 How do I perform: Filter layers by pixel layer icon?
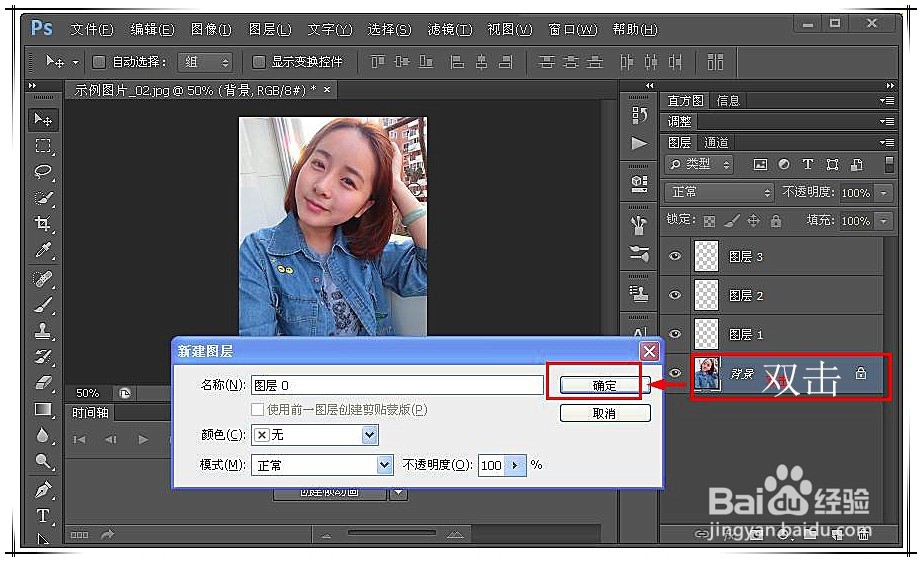[760, 165]
